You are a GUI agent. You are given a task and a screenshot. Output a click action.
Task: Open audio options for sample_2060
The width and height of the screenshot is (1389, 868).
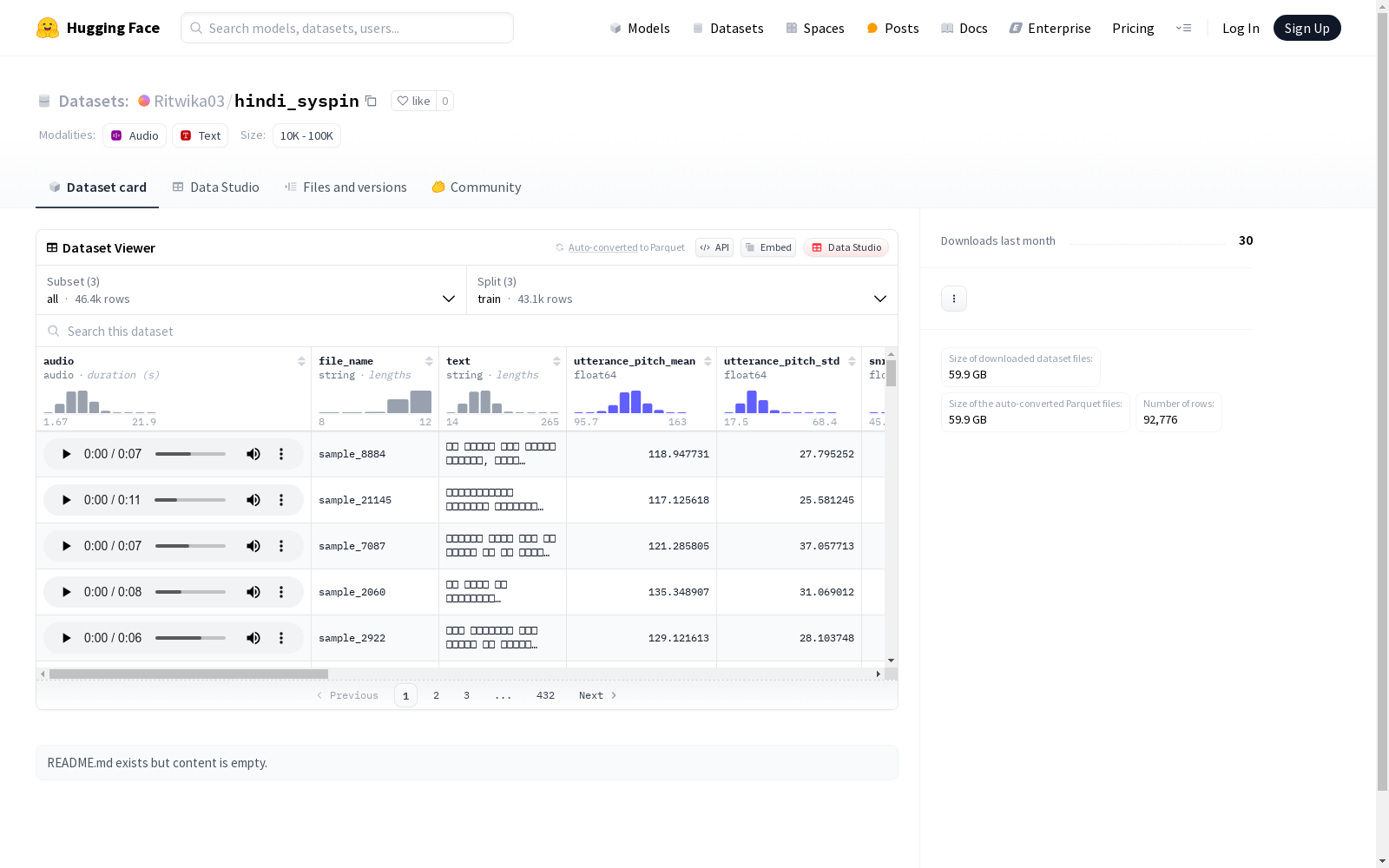tap(281, 592)
